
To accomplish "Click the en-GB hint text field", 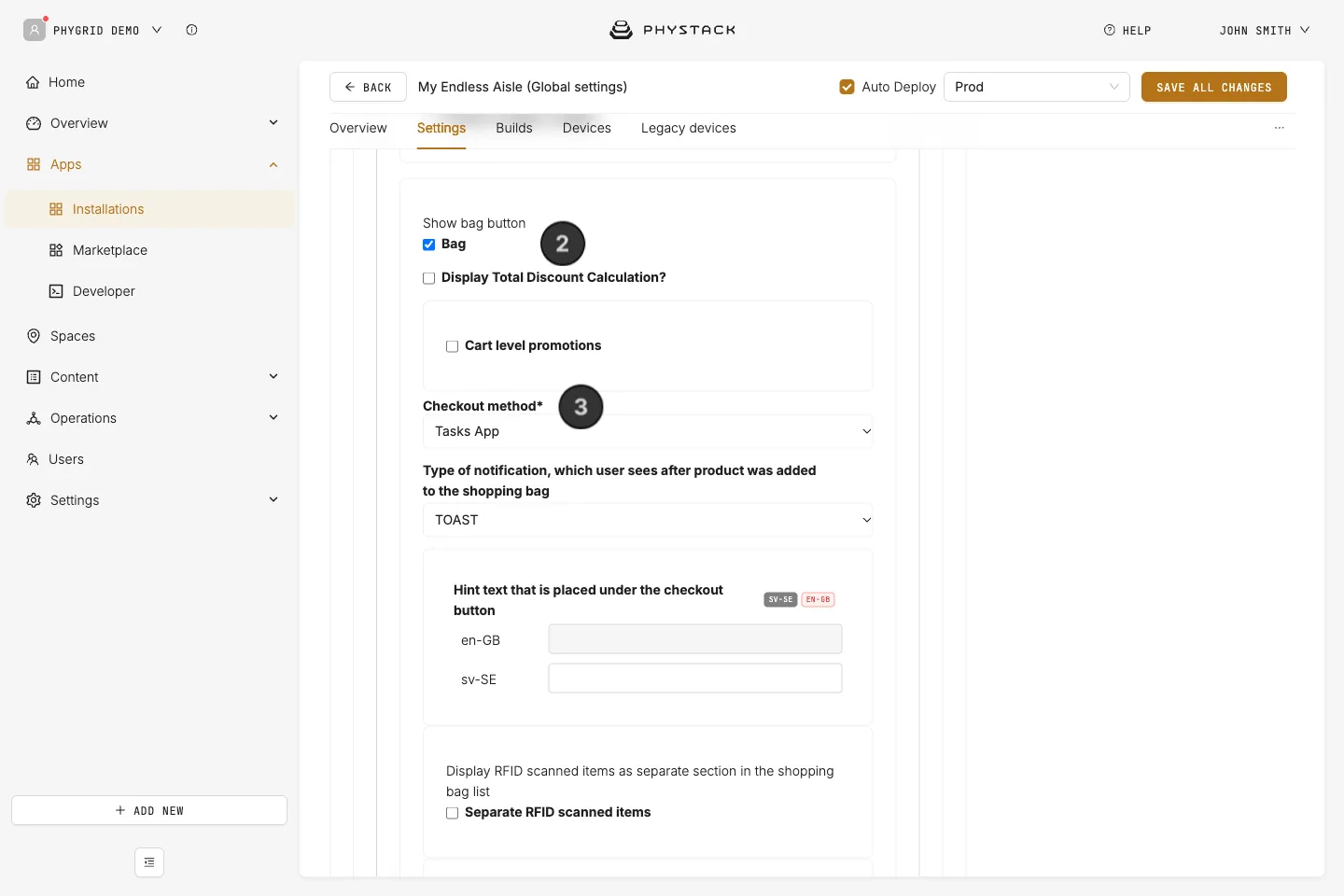I will pos(695,639).
